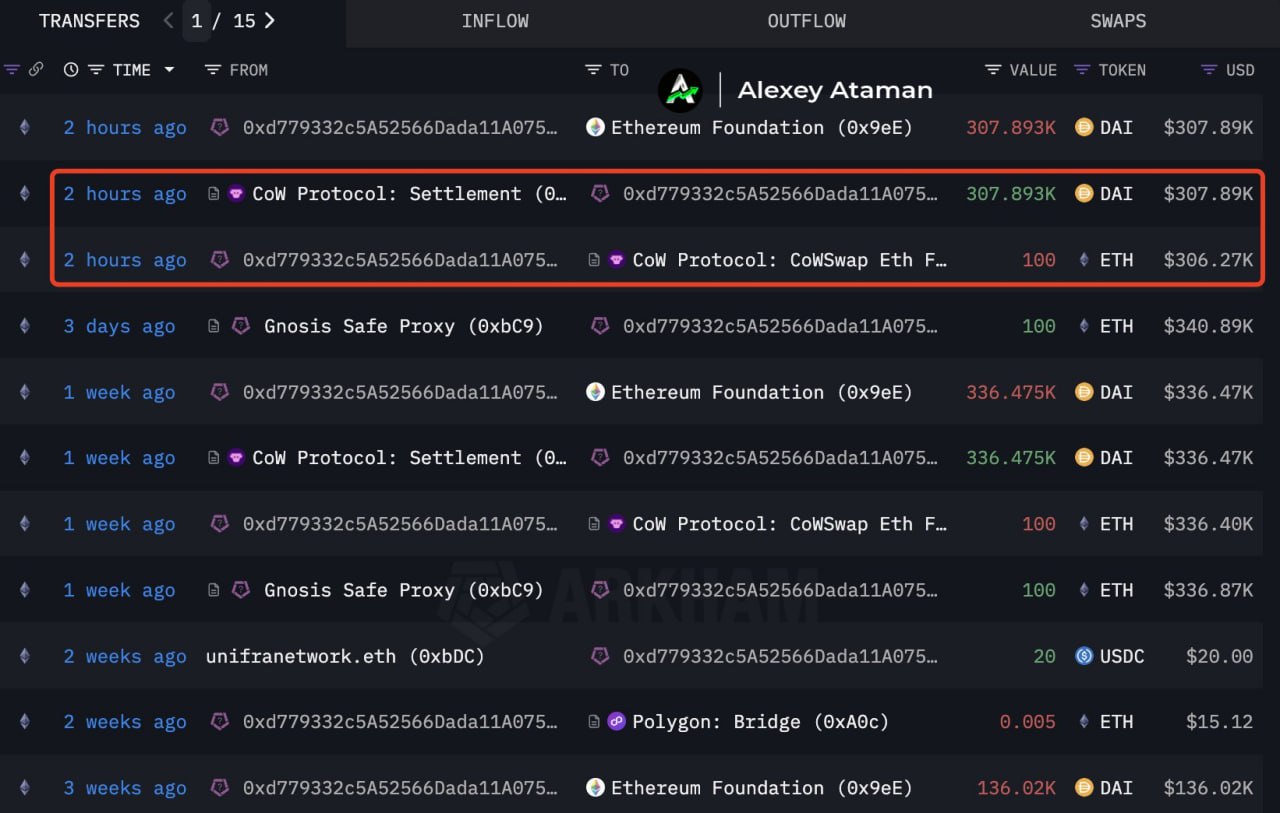The height and width of the screenshot is (813, 1280).
Task: Open the sender address in the $15.12 row
Action: coord(400,722)
